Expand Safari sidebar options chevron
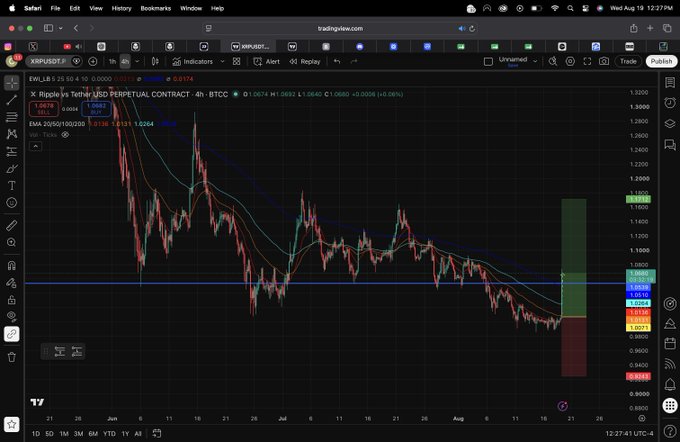This screenshot has height=442, width=680. coord(60,28)
